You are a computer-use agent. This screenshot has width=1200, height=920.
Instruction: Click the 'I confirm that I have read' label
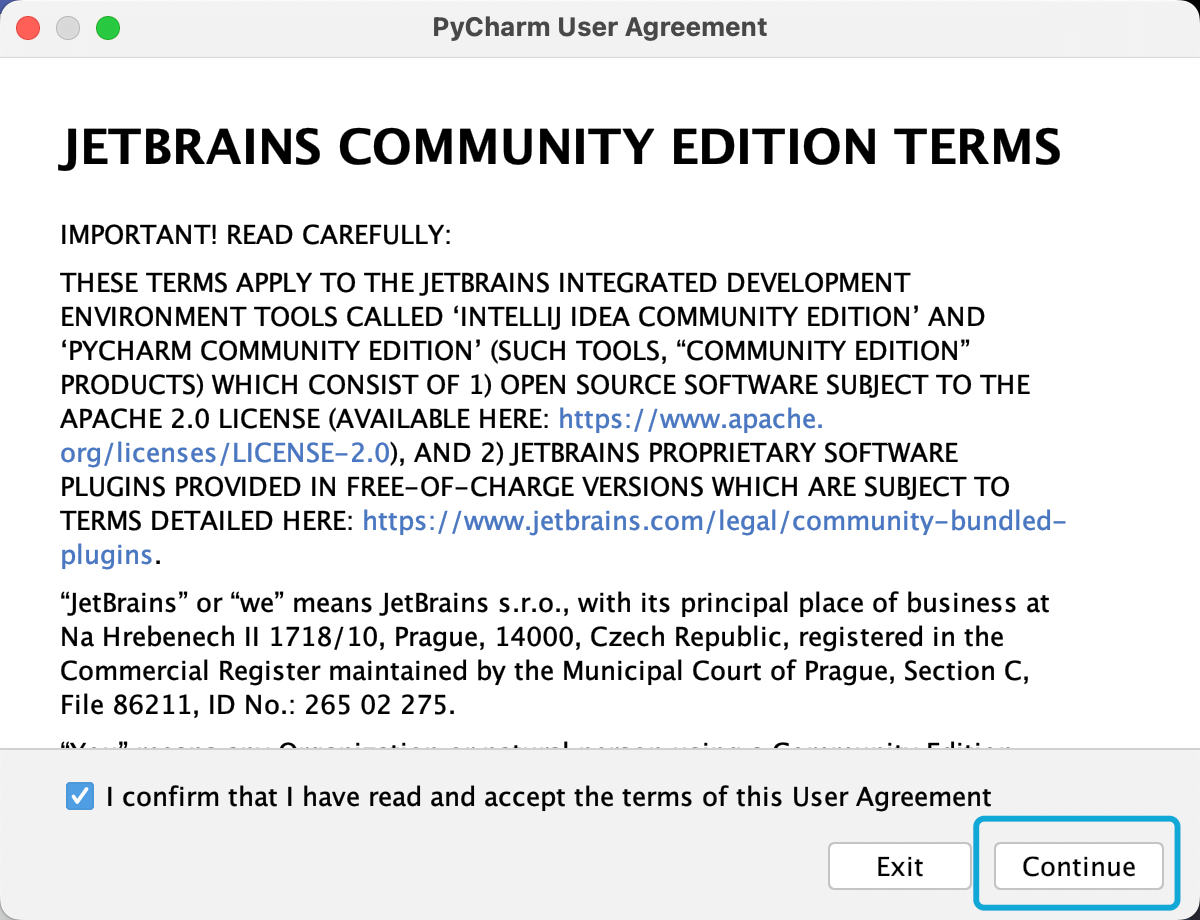point(549,797)
